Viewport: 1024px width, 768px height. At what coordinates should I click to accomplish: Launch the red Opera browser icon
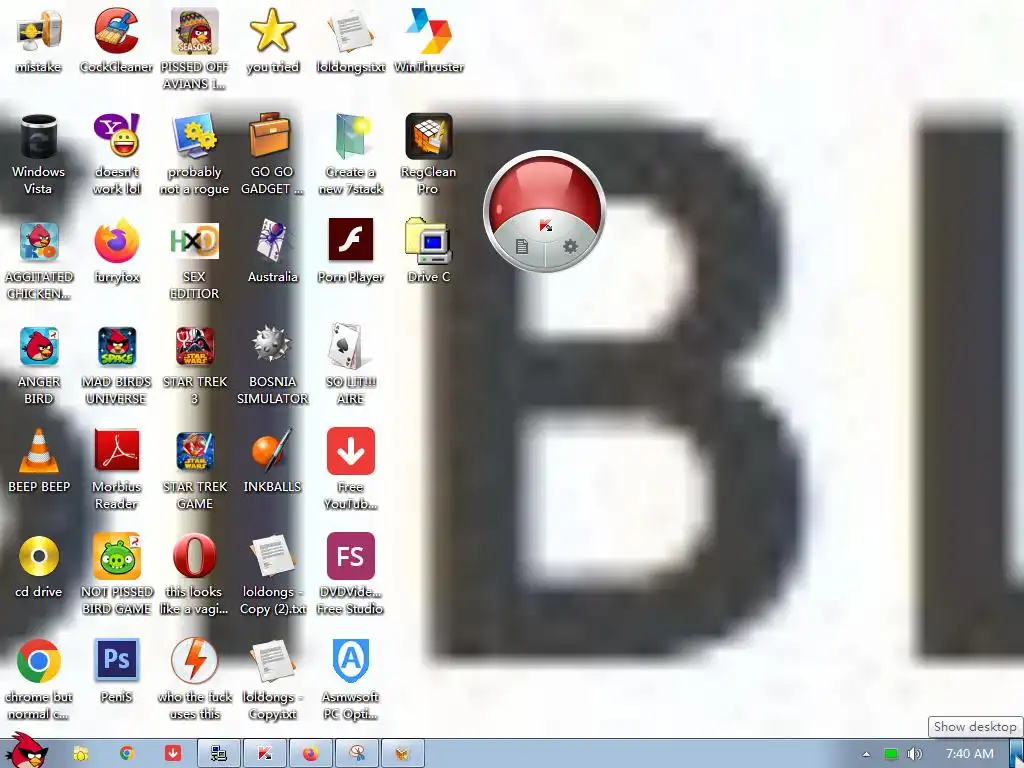point(195,556)
